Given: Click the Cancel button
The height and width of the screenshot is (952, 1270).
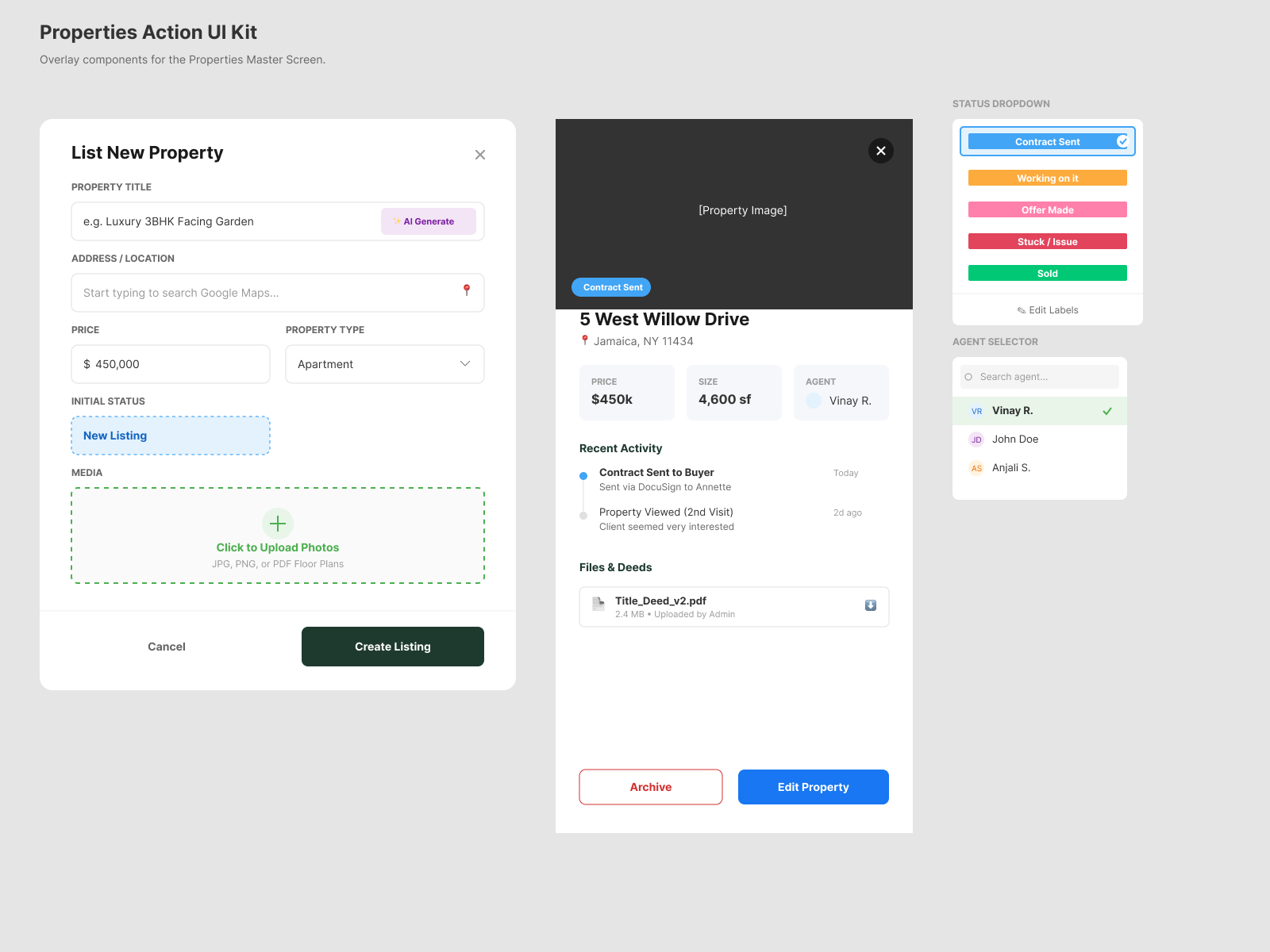Looking at the screenshot, I should tap(167, 647).
